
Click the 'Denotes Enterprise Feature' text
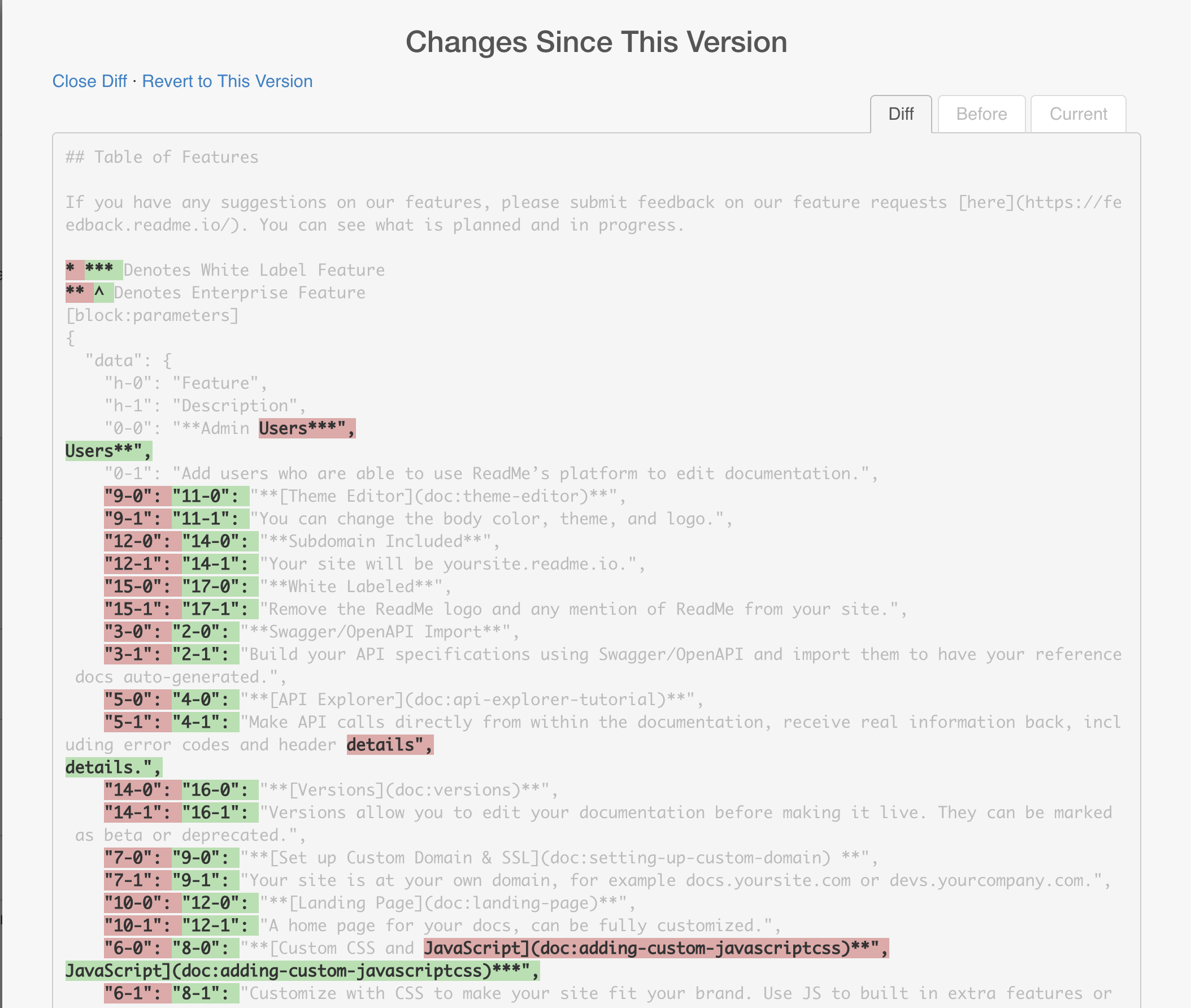[x=239, y=293]
